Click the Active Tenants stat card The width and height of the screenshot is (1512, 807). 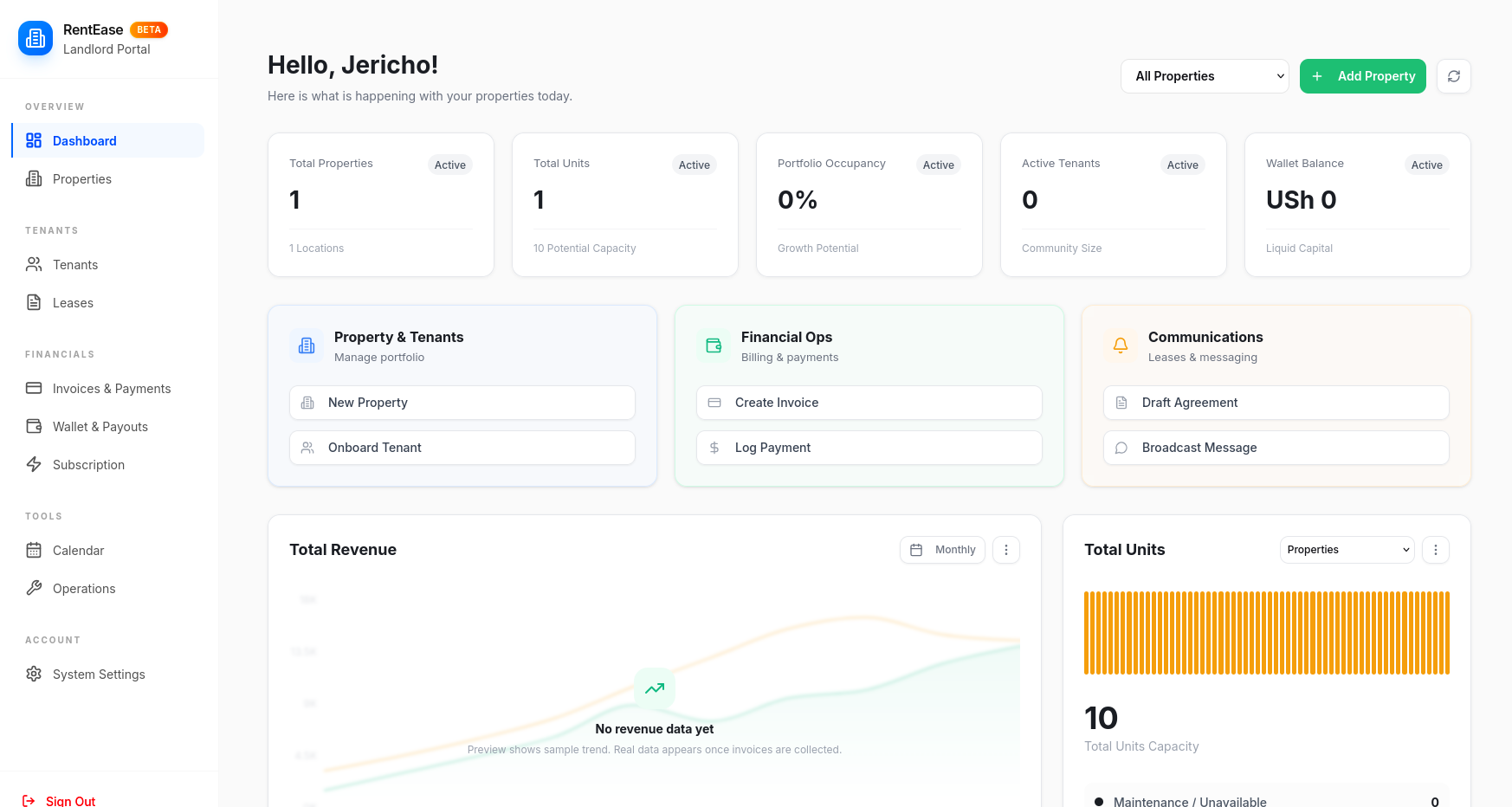[1114, 204]
